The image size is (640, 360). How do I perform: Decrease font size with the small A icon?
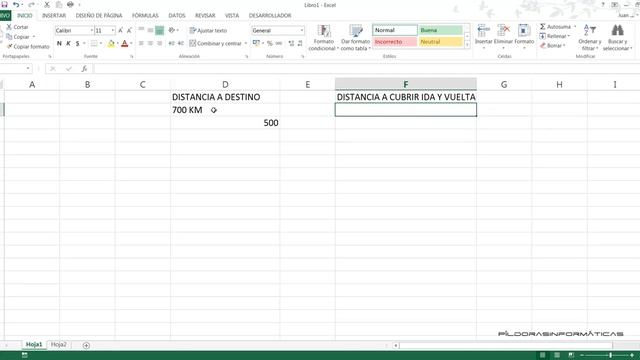tap(129, 31)
